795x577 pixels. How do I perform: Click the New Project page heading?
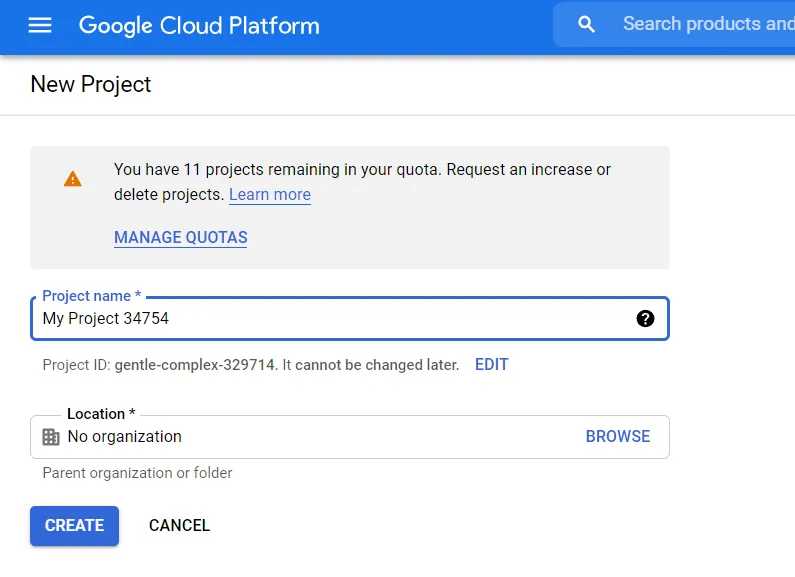click(x=91, y=85)
